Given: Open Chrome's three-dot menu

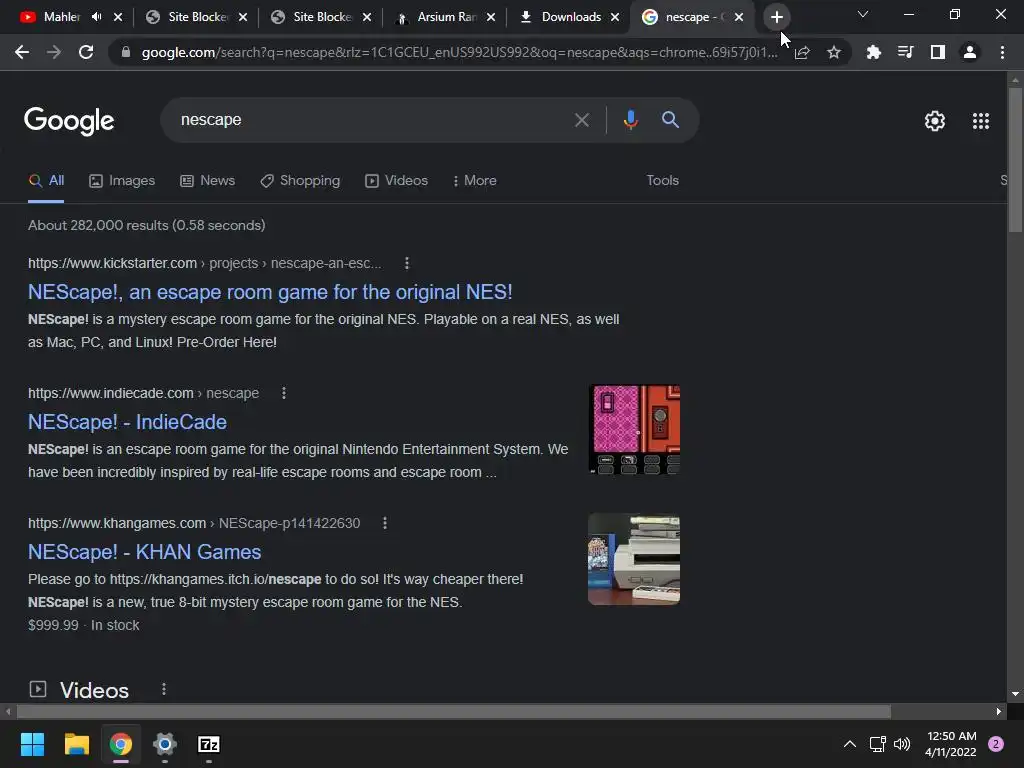Looking at the screenshot, I should tap(1002, 52).
